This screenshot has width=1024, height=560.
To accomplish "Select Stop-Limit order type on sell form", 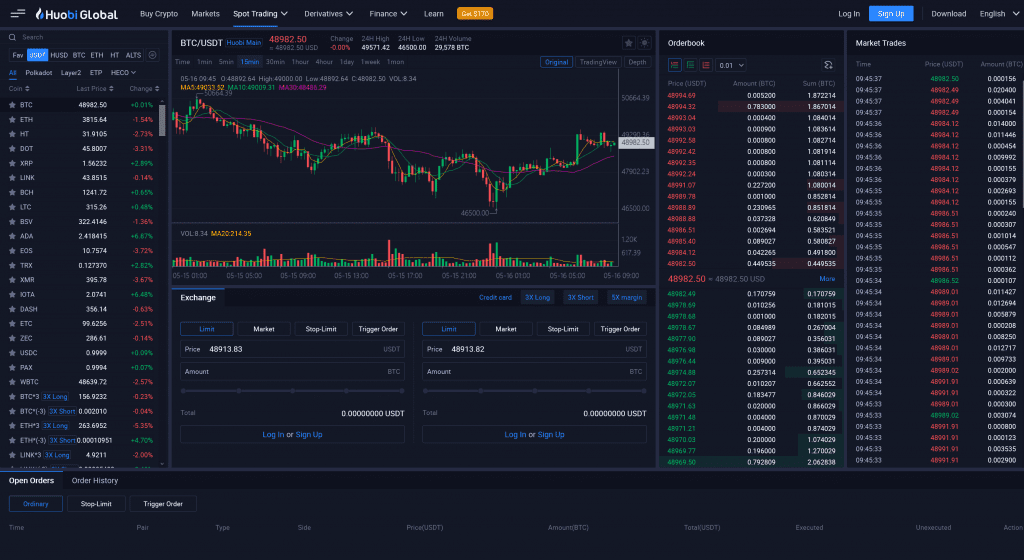I will tap(563, 329).
